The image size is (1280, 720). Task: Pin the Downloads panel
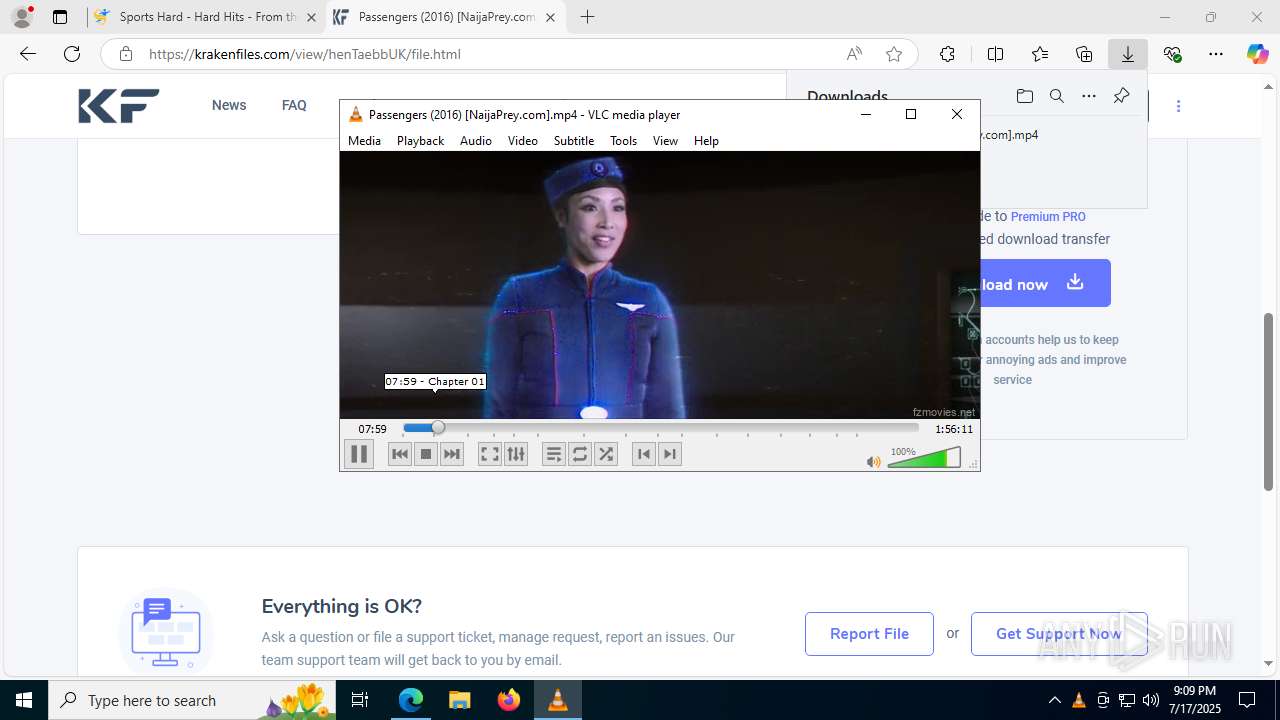point(1121,96)
